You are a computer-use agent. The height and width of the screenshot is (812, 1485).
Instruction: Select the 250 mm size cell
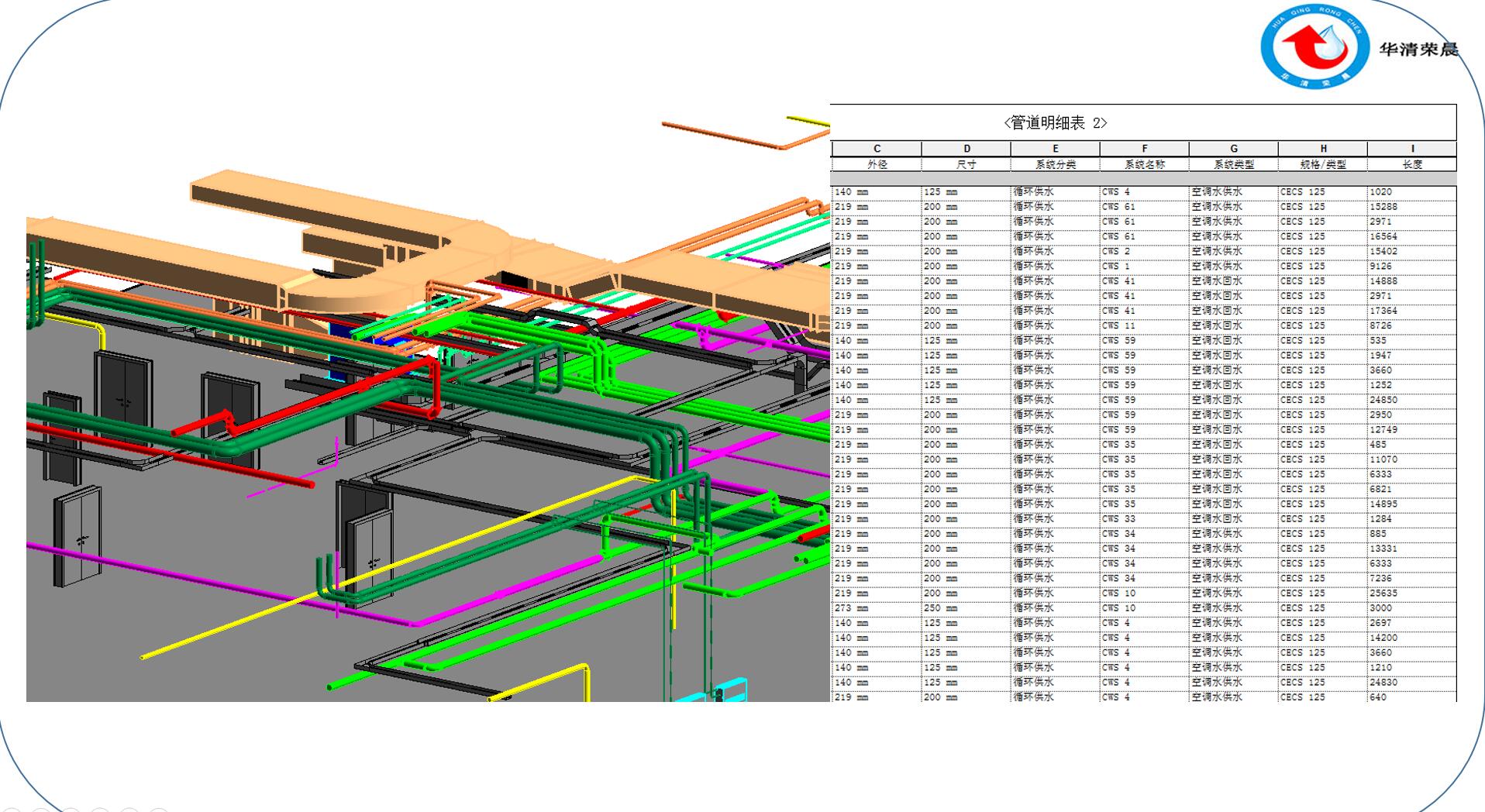pyautogui.click(x=966, y=608)
